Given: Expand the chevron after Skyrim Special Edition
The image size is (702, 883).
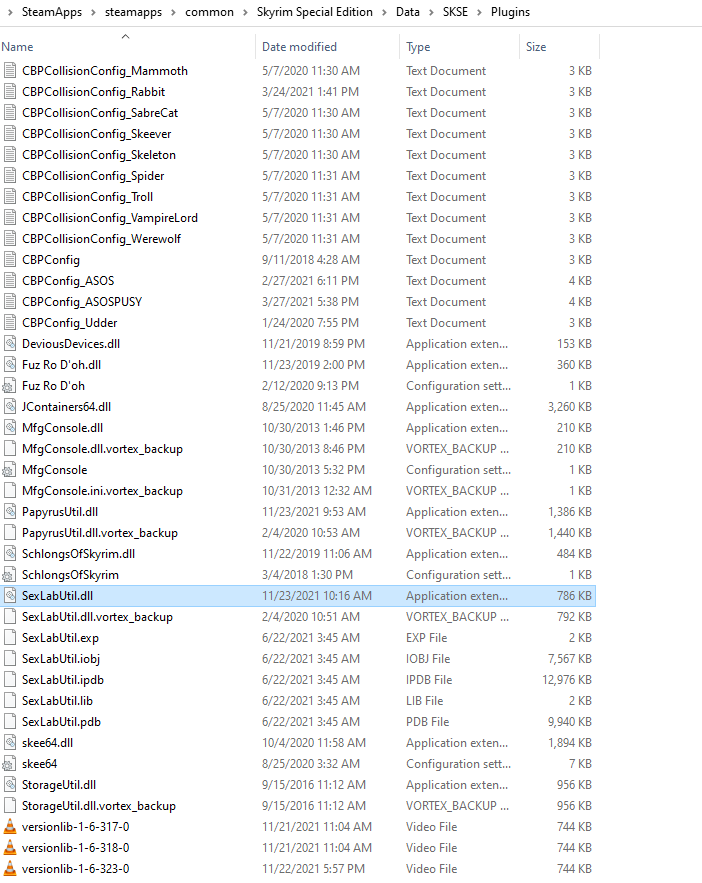Looking at the screenshot, I should (x=384, y=12).
